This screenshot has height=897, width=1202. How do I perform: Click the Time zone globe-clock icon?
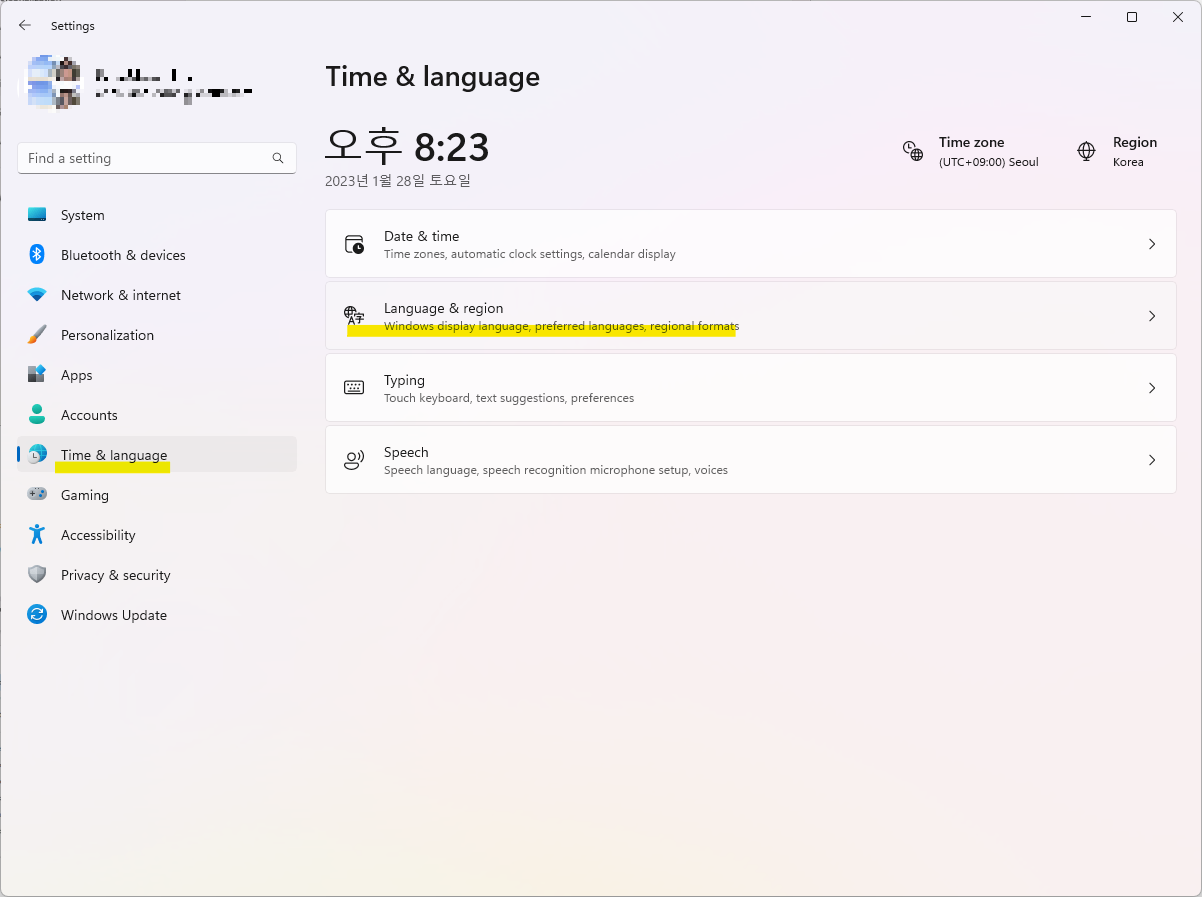point(913,151)
